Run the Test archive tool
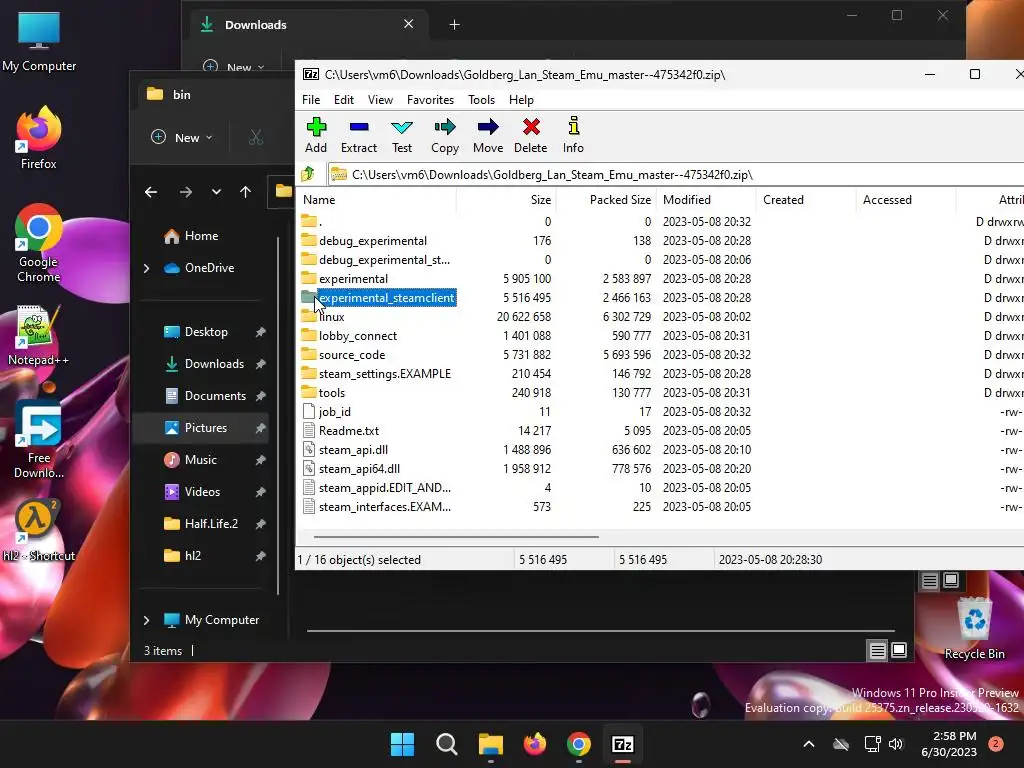This screenshot has height=768, width=1024. (x=402, y=135)
